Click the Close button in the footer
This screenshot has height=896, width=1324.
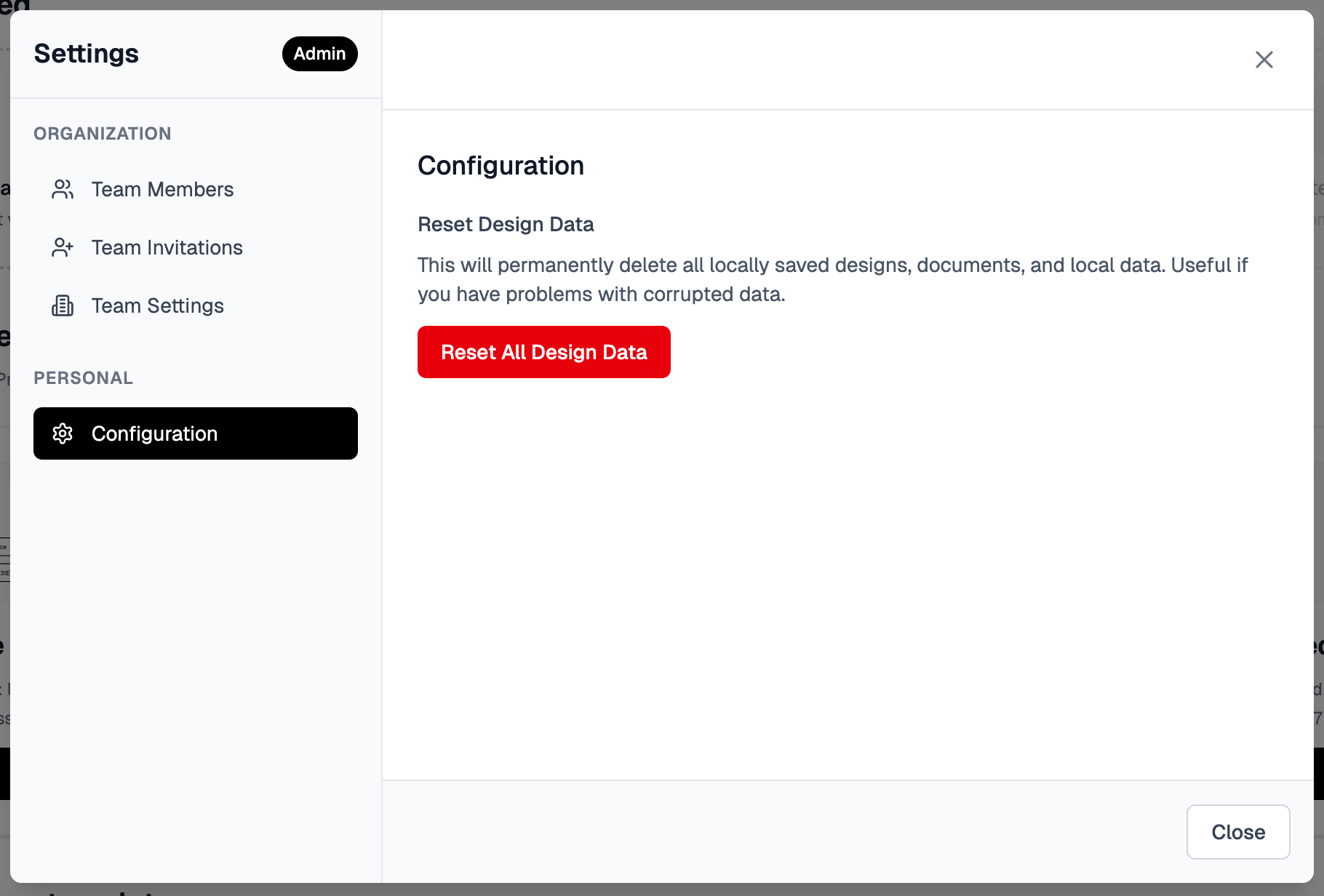pyautogui.click(x=1237, y=832)
